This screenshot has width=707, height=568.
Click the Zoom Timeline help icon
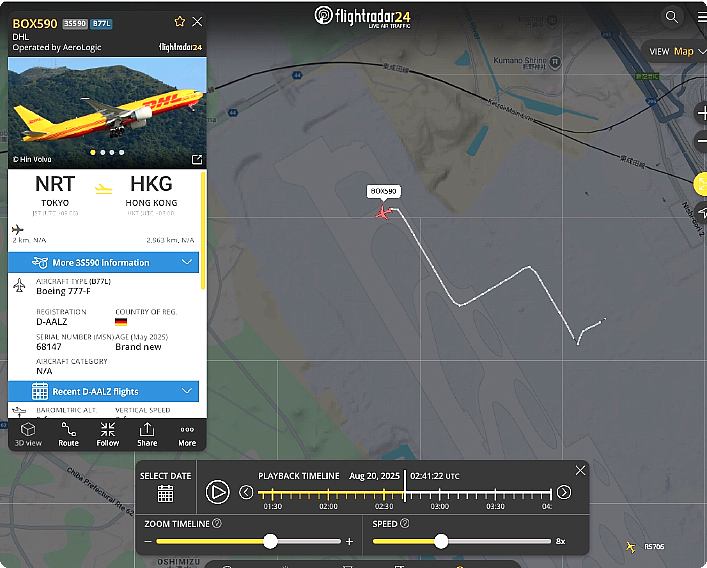click(x=217, y=523)
